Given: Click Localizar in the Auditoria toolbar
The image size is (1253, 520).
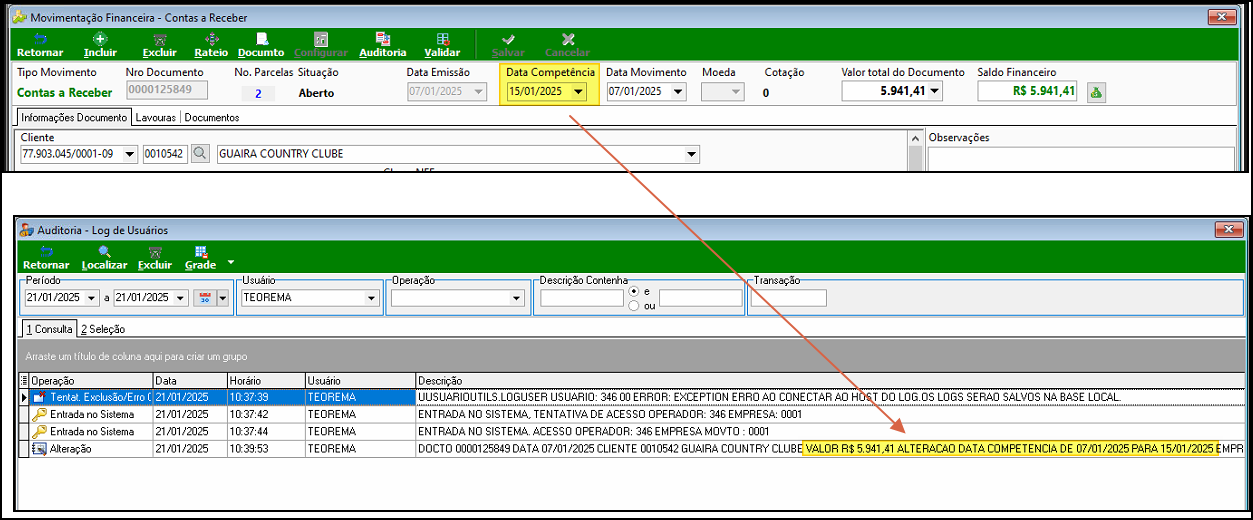Looking at the screenshot, I should pyautogui.click(x=105, y=258).
